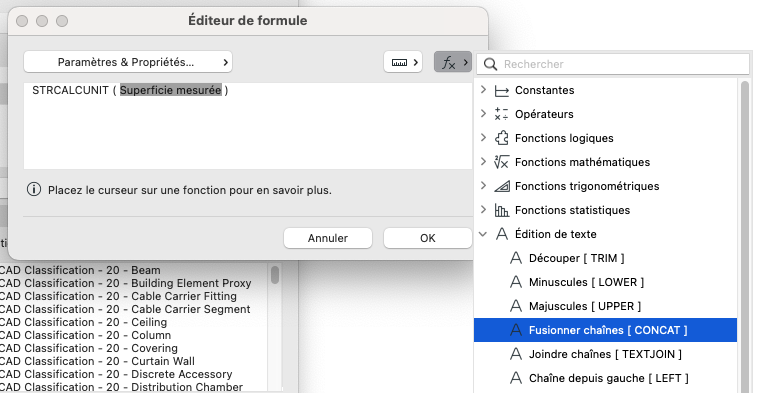This screenshot has height=393, width=767.
Task: Click the Annuler button
Action: (328, 238)
